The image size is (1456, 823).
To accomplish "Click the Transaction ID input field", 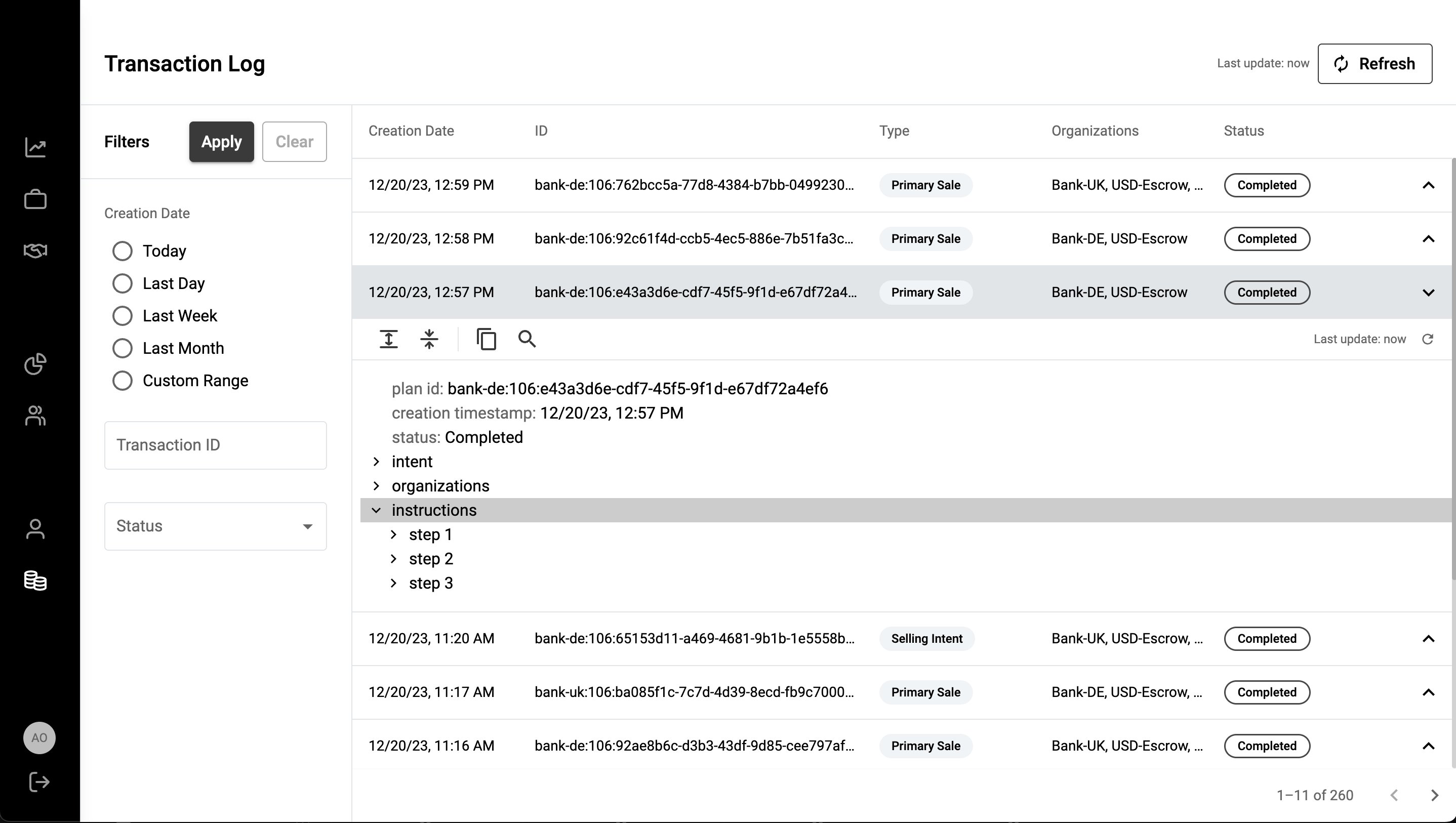I will [215, 445].
